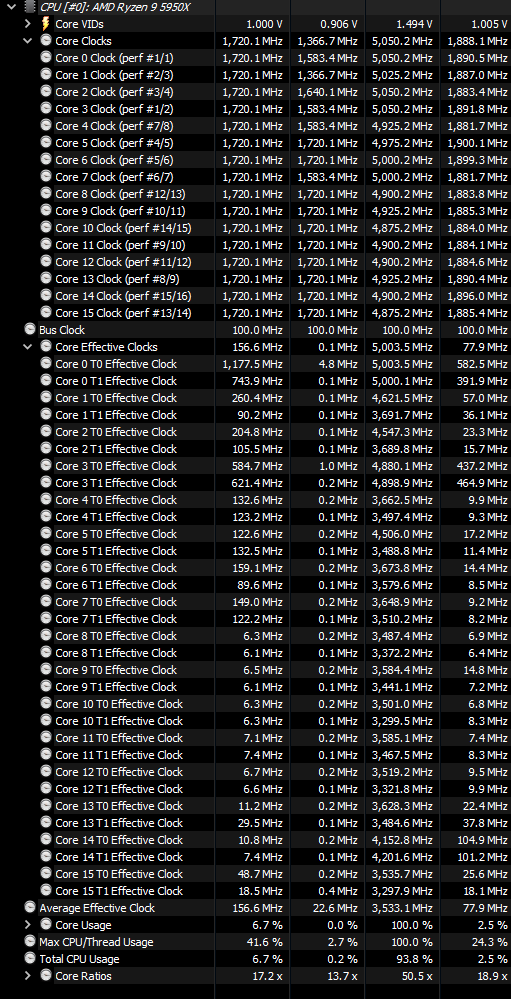This screenshot has height=999, width=511.
Task: Click the icon beside Bus Clock
Action: pos(29,329)
